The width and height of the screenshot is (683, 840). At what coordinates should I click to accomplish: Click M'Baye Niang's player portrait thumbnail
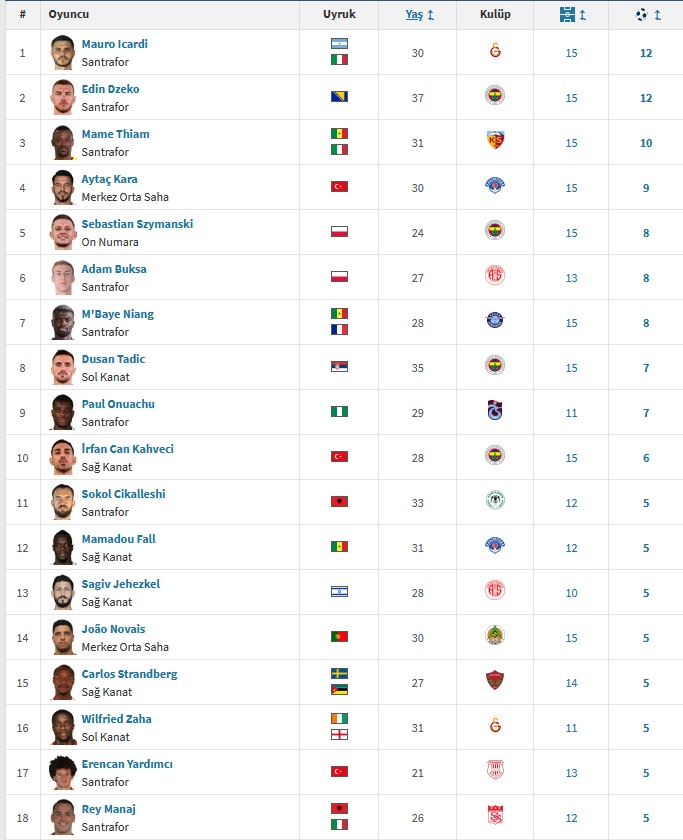coord(63,322)
